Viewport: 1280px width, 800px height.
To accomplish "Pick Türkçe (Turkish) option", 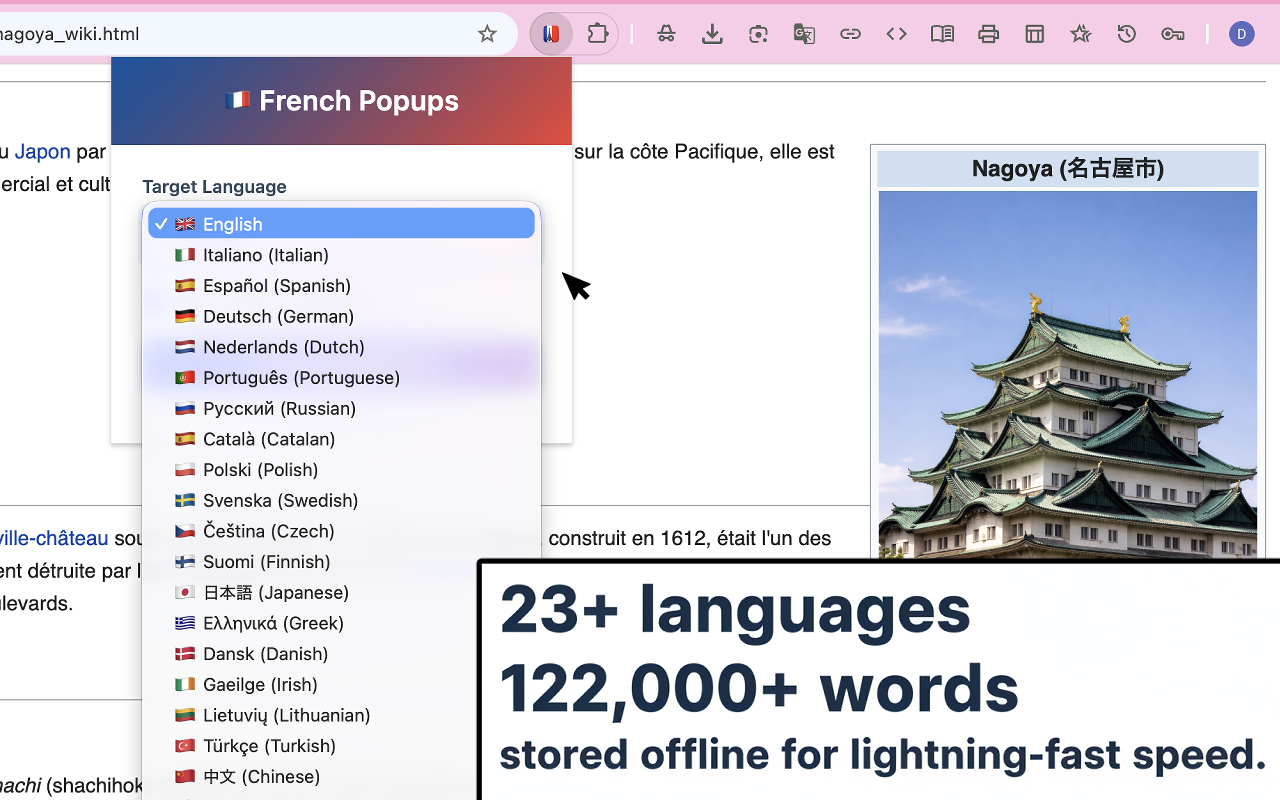I will (341, 746).
